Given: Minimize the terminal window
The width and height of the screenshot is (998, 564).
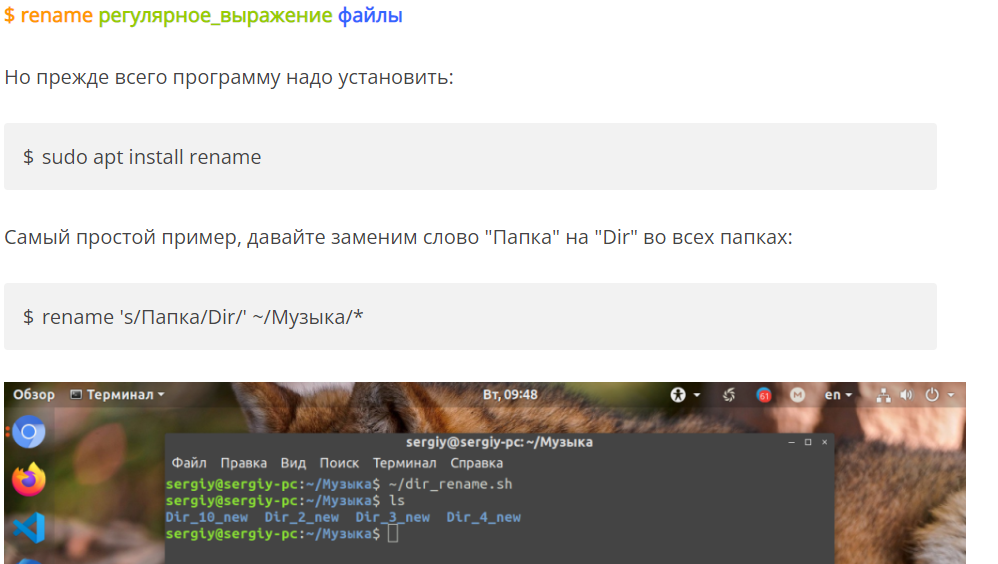Looking at the screenshot, I should coord(791,442).
